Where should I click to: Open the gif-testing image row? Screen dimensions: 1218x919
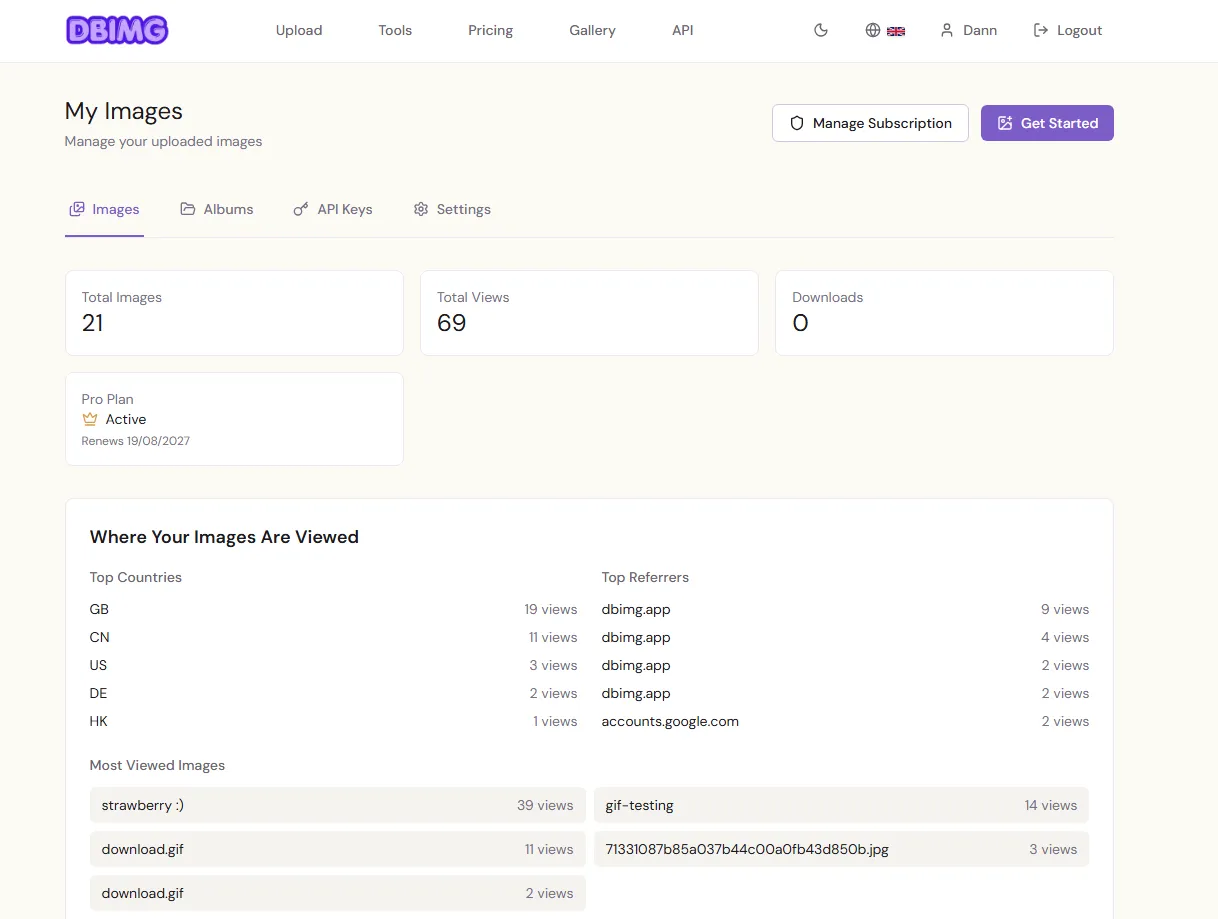pyautogui.click(x=841, y=805)
